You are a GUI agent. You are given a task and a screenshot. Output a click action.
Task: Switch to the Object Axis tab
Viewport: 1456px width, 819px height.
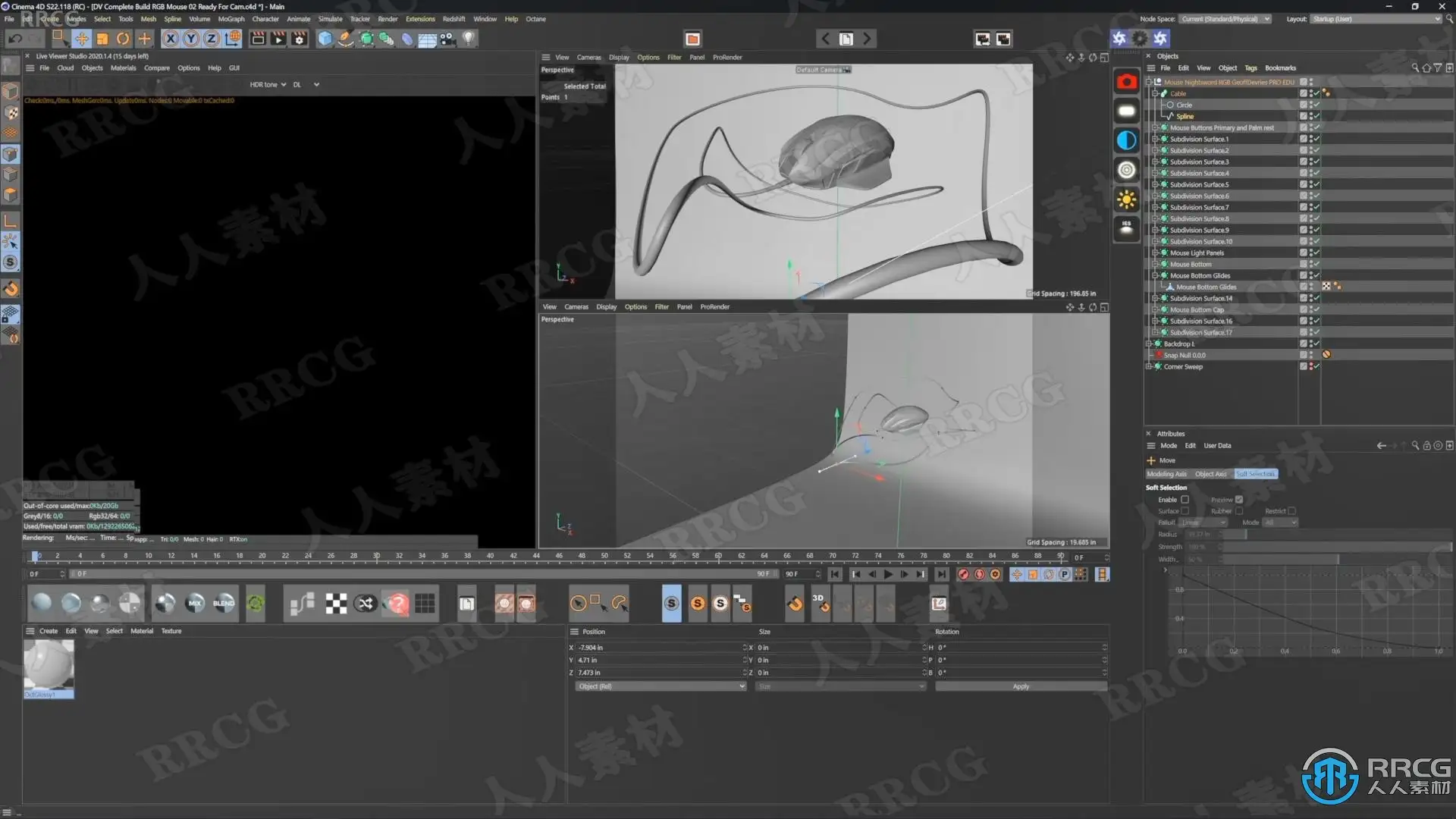[1210, 474]
